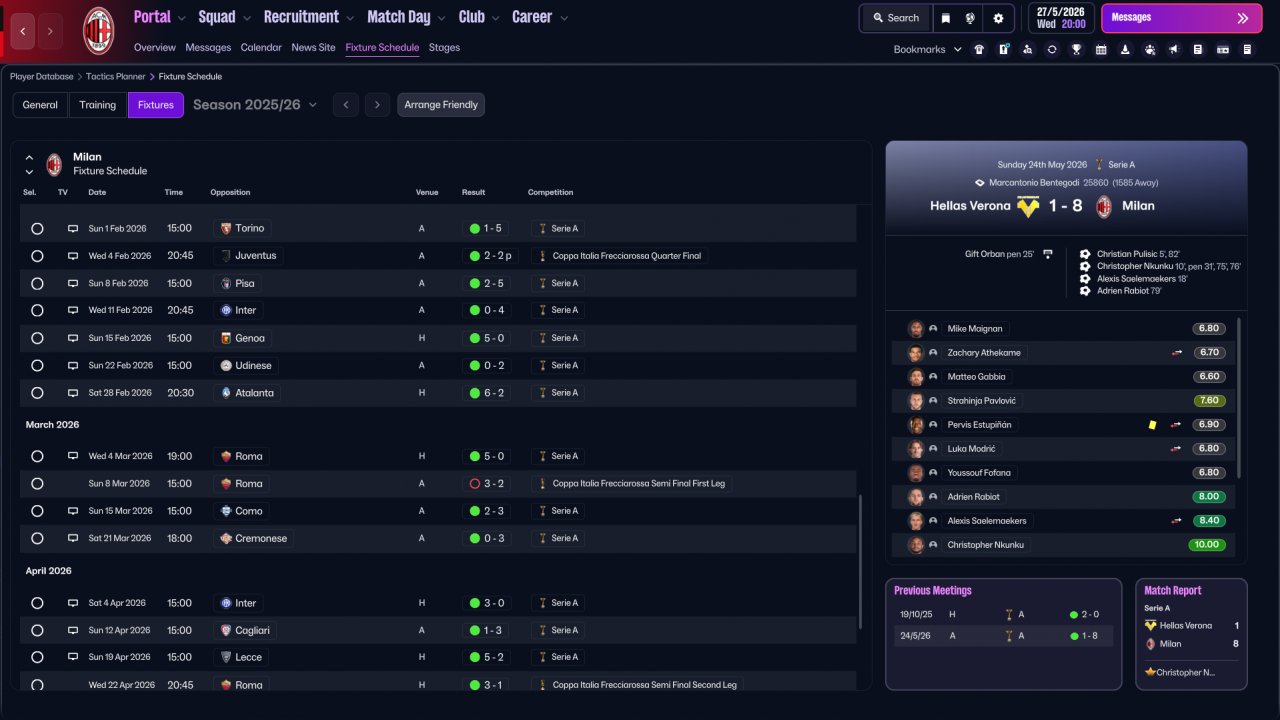Select the Udinese fixture radio button
1280x720 pixels.
[37, 366]
